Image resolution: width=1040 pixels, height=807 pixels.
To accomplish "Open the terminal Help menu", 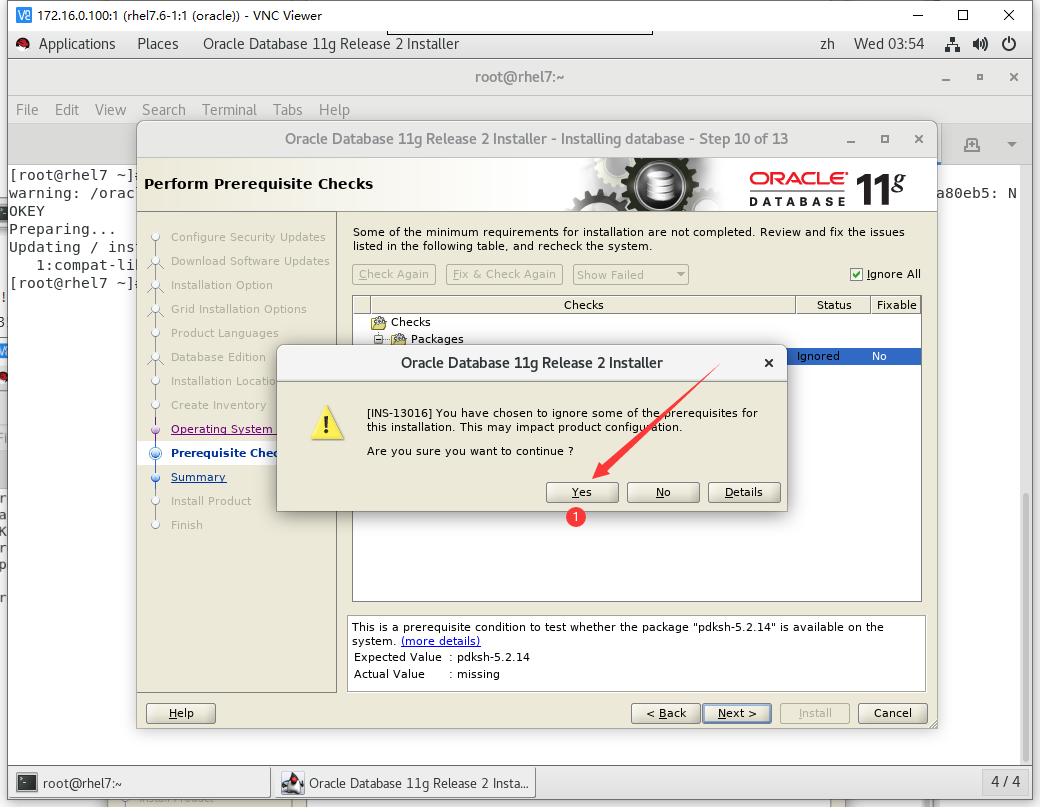I will pos(334,109).
